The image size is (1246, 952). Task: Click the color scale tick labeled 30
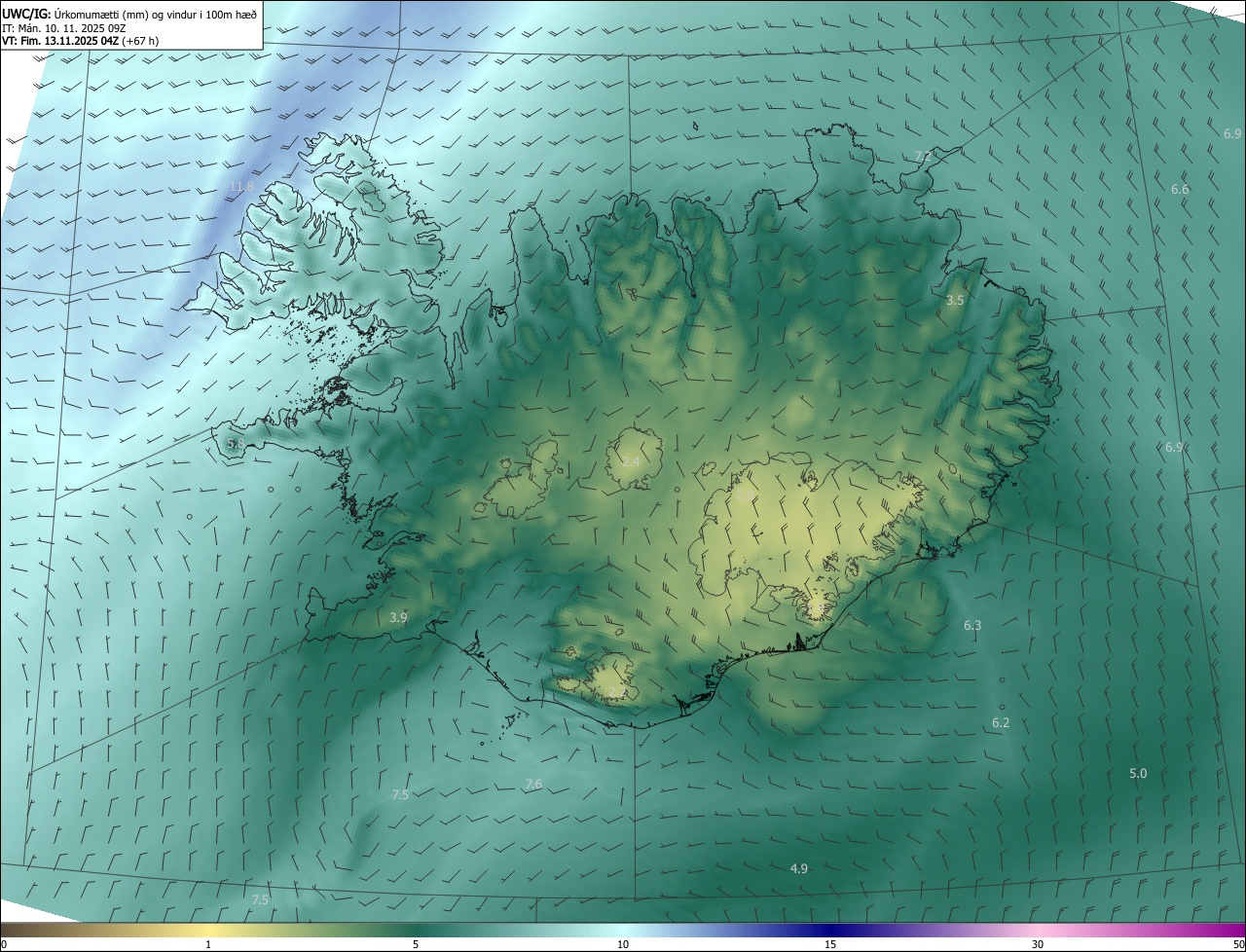1038,944
